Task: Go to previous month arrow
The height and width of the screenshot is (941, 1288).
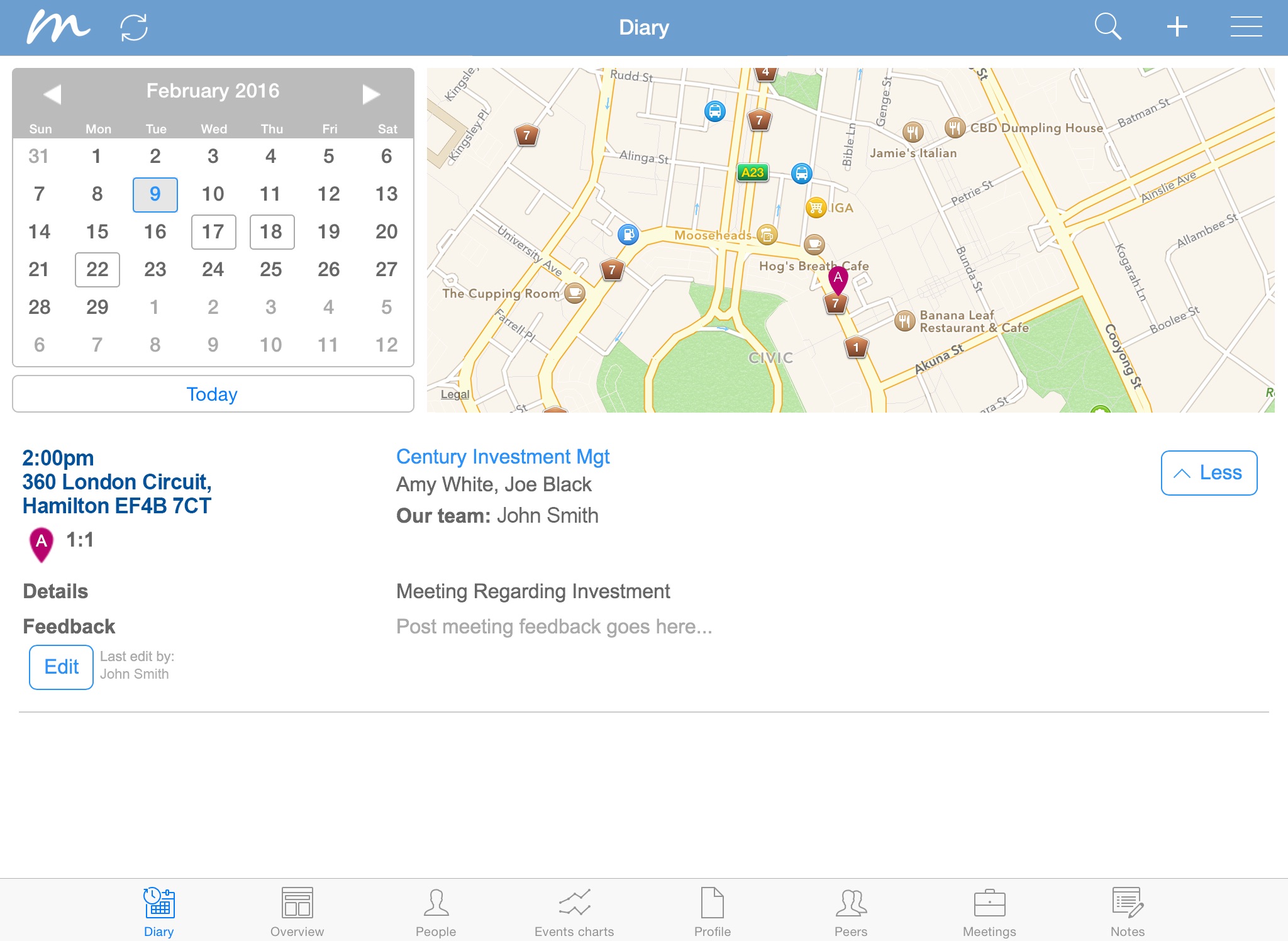Action: [x=52, y=94]
